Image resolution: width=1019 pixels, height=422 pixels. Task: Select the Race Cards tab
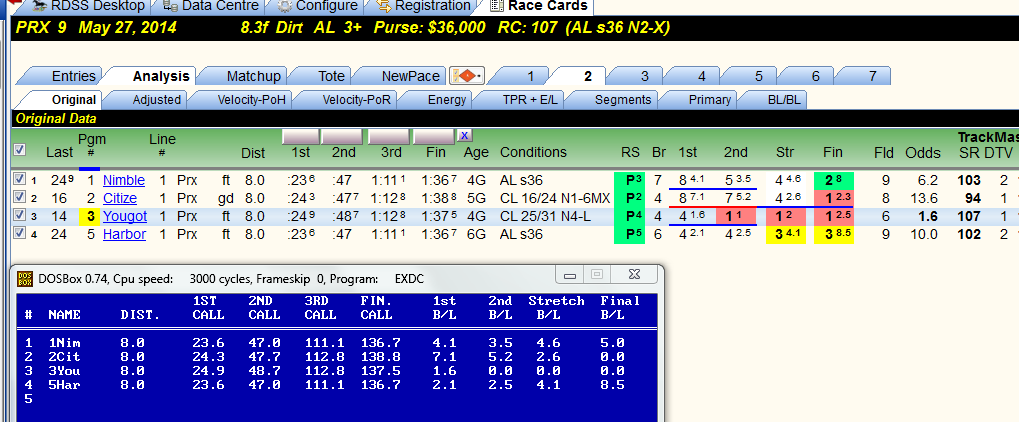click(x=539, y=6)
